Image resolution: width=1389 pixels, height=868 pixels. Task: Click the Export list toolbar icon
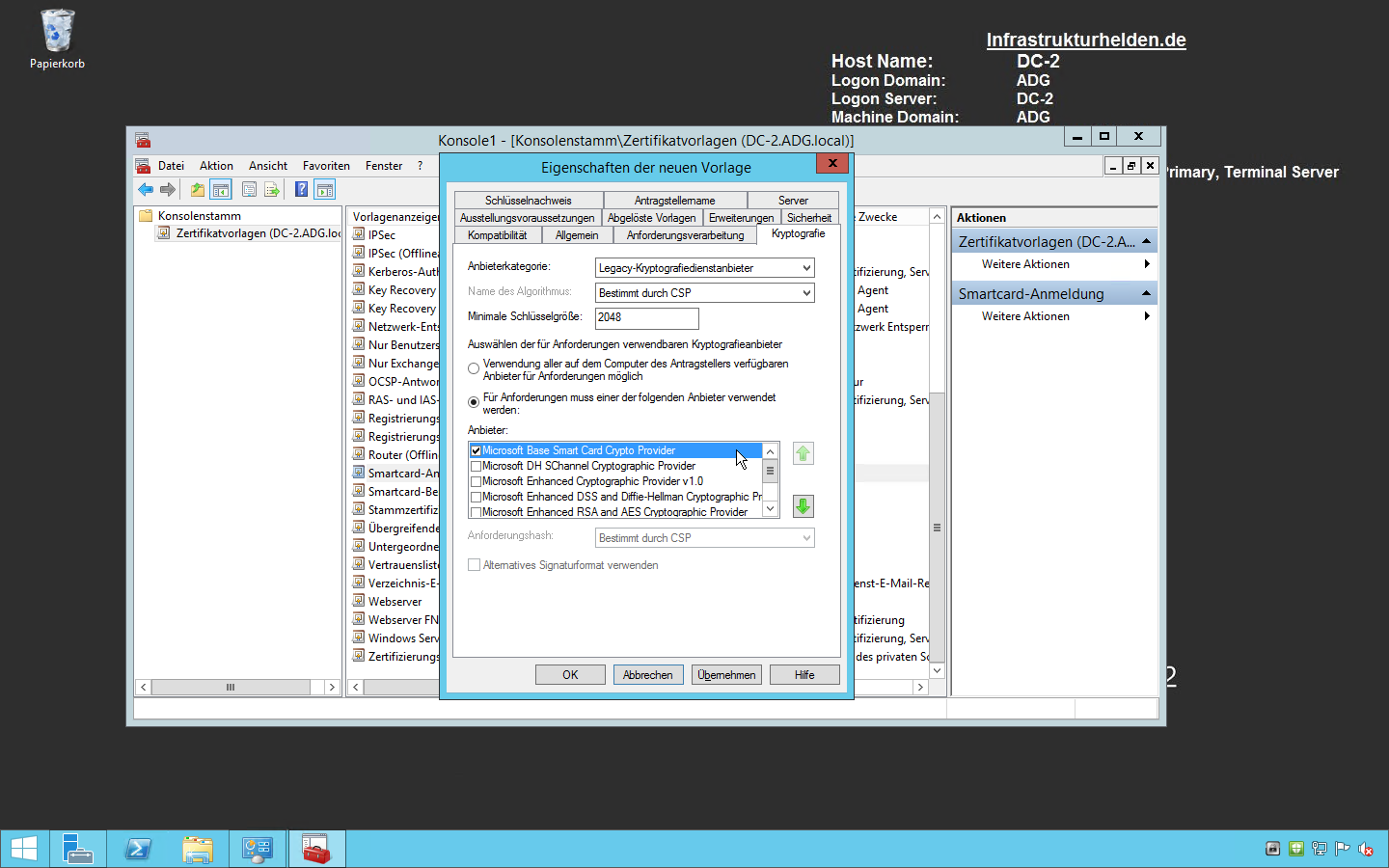click(x=272, y=190)
